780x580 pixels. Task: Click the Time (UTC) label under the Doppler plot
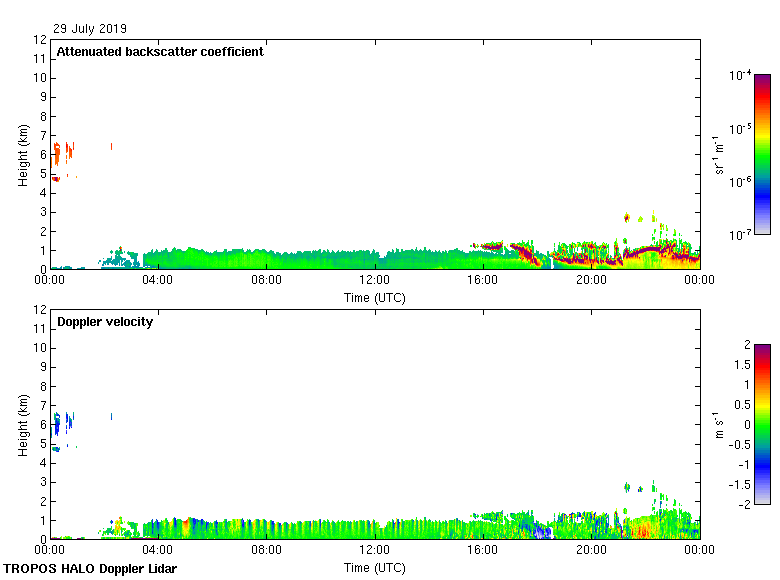tap(374, 567)
